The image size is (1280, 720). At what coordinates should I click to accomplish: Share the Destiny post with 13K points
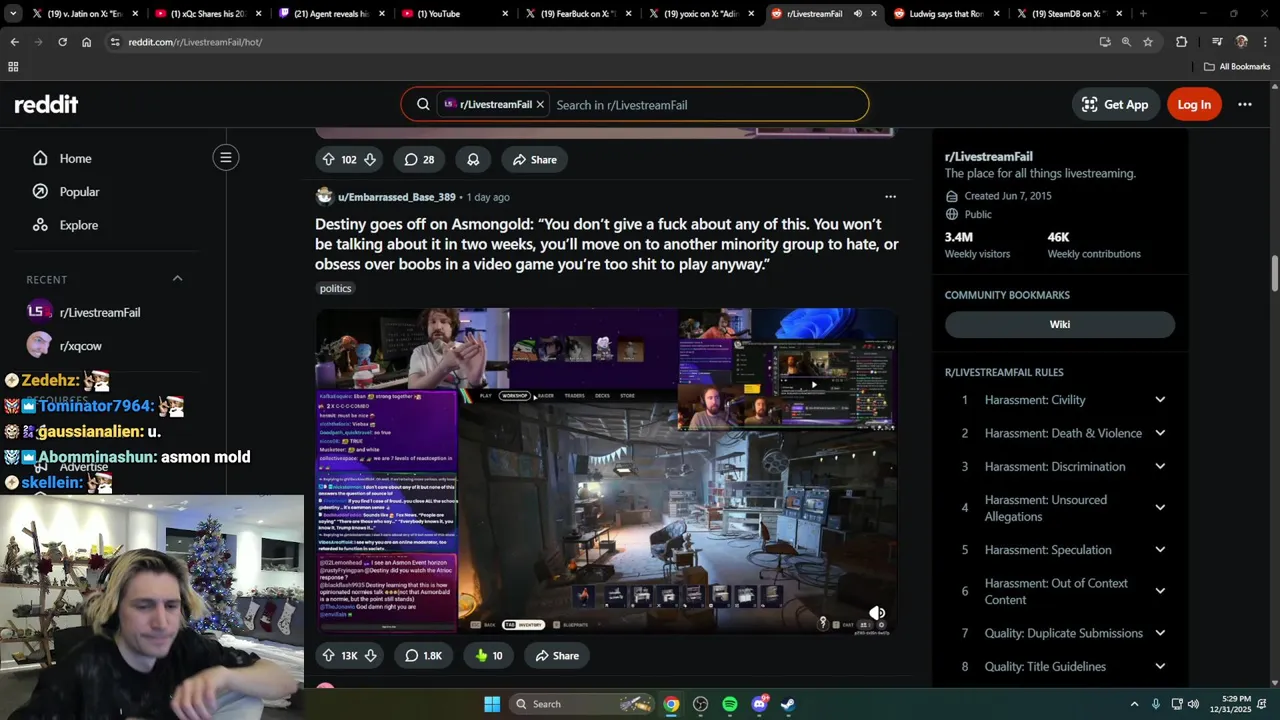556,655
